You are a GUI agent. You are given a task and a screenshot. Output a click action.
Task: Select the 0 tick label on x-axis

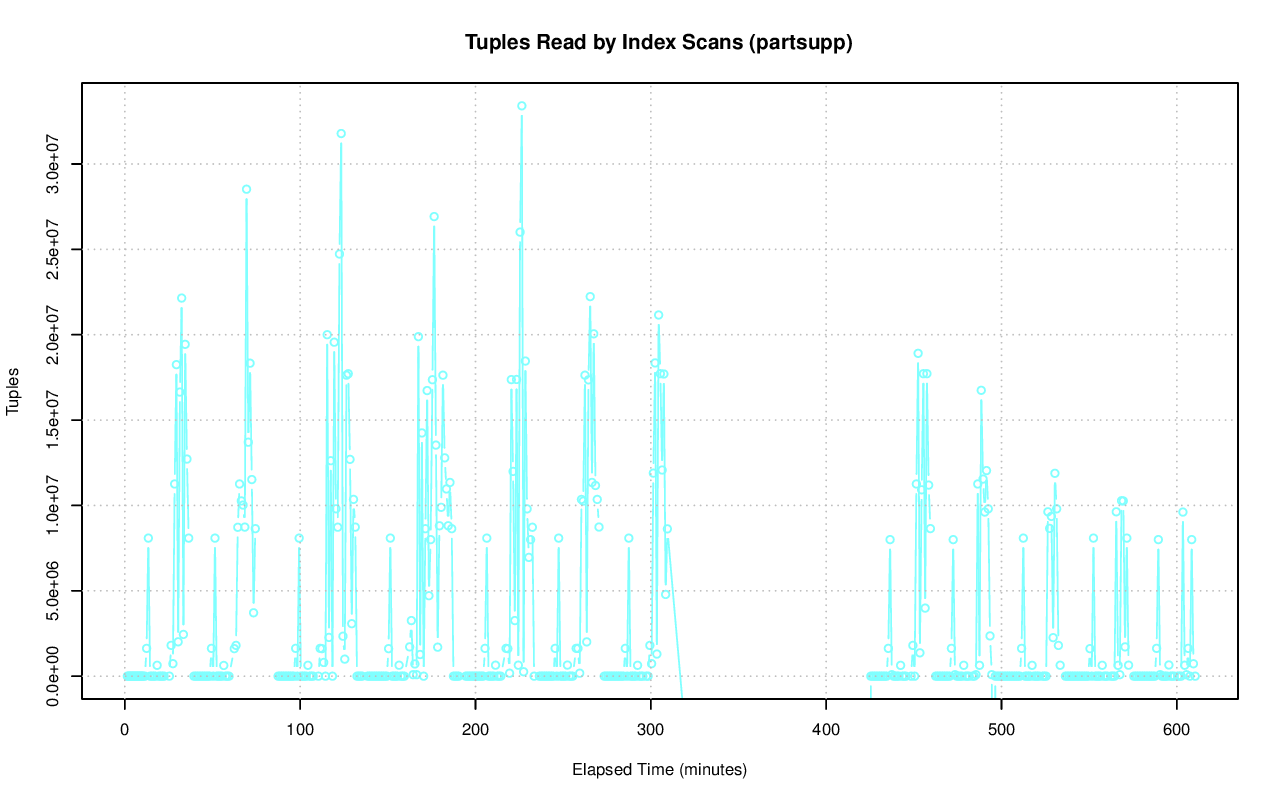[125, 729]
